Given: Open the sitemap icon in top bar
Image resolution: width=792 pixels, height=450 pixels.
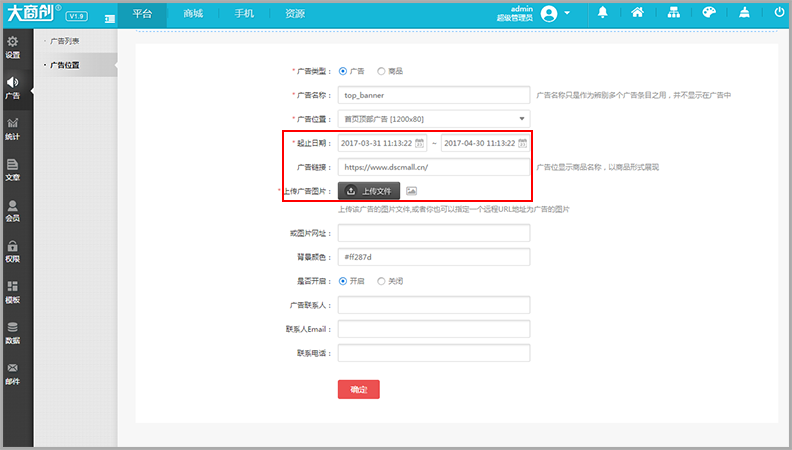Looking at the screenshot, I should [x=673, y=13].
